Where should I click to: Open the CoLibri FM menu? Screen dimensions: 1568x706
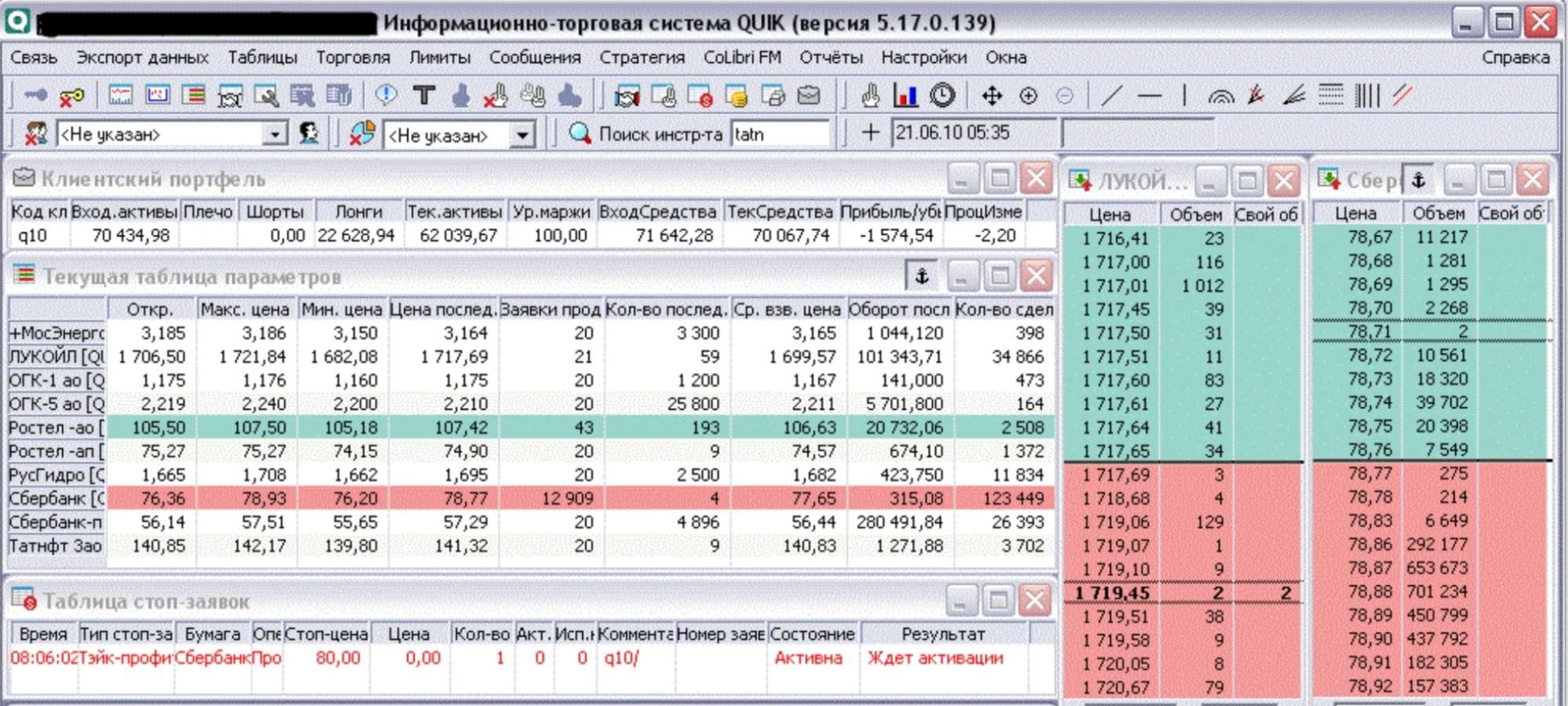[742, 57]
